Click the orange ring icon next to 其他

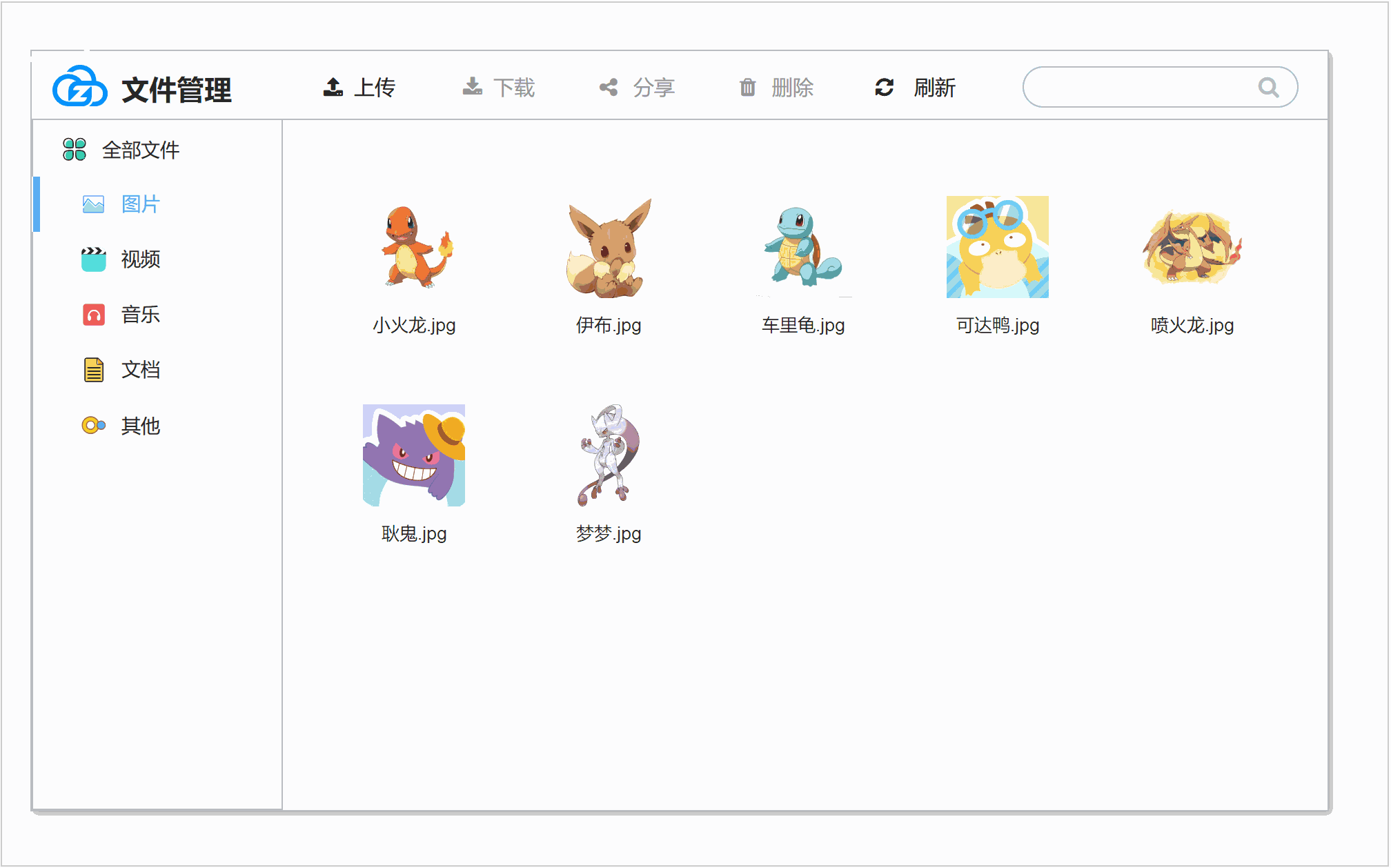coord(93,425)
